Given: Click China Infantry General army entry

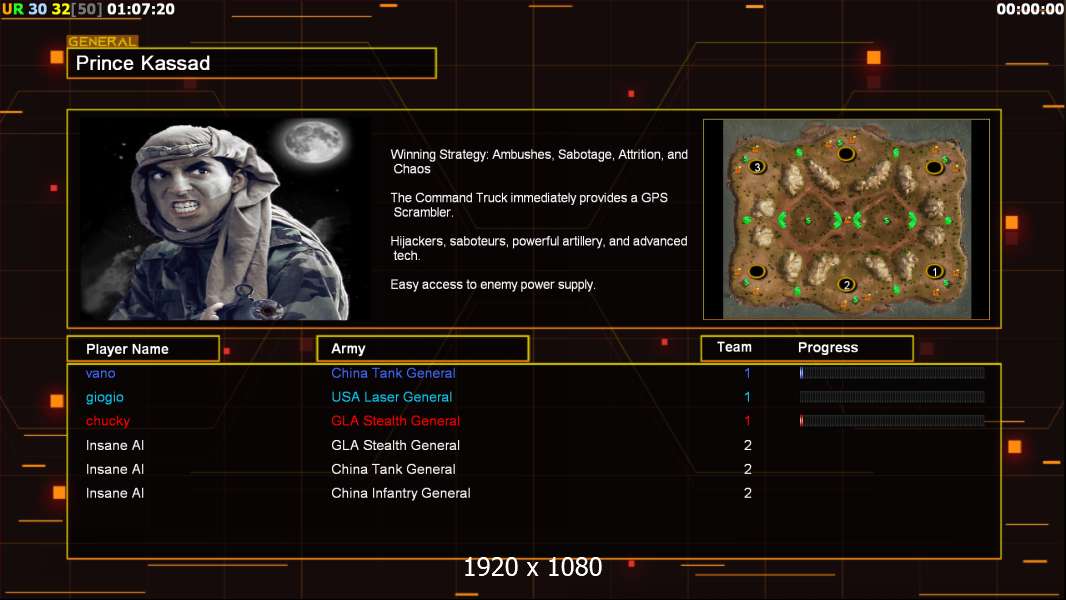Looking at the screenshot, I should click(400, 493).
